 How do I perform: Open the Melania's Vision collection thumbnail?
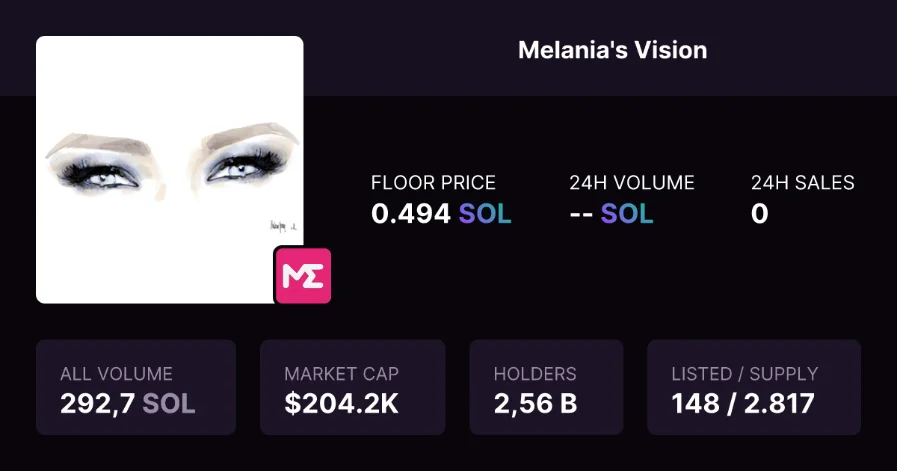click(x=170, y=170)
